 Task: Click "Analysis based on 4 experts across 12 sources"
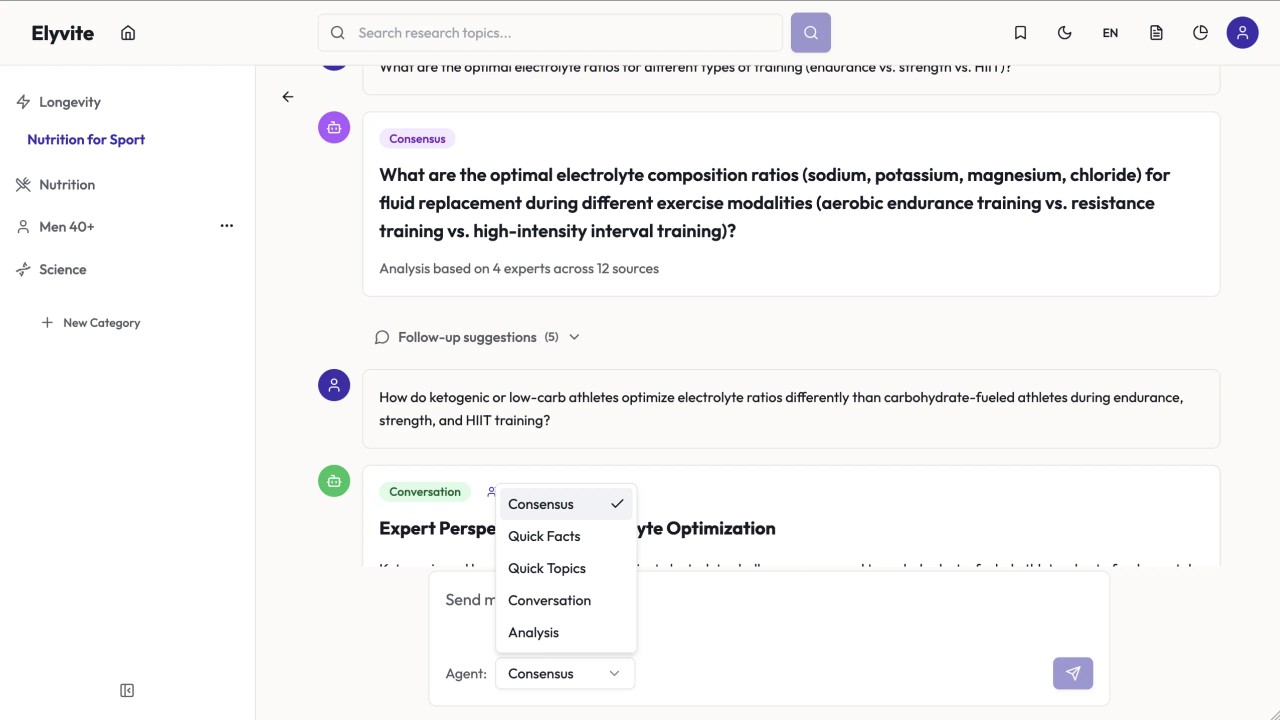point(519,269)
